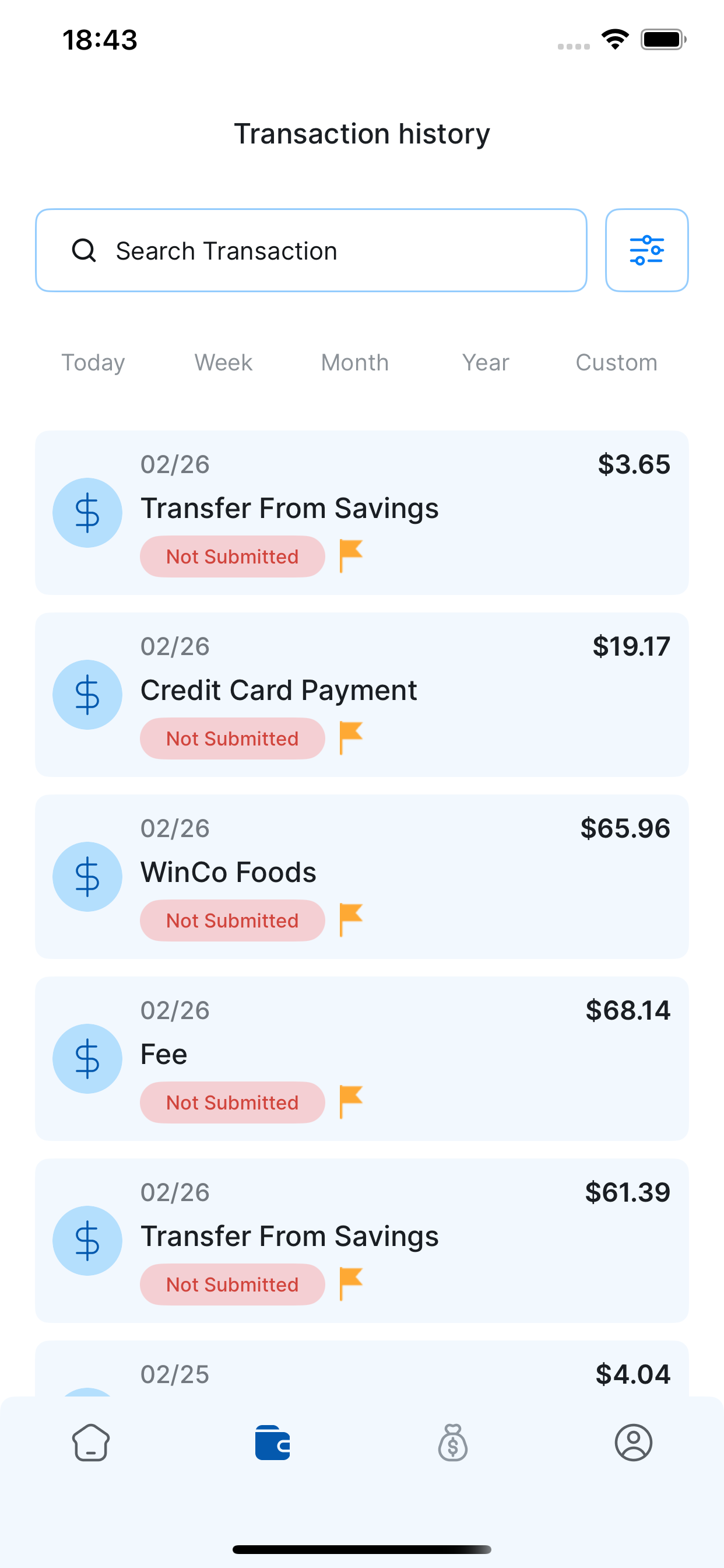Image resolution: width=724 pixels, height=1568 pixels.
Task: Open the filter settings icon
Action: pos(646,250)
